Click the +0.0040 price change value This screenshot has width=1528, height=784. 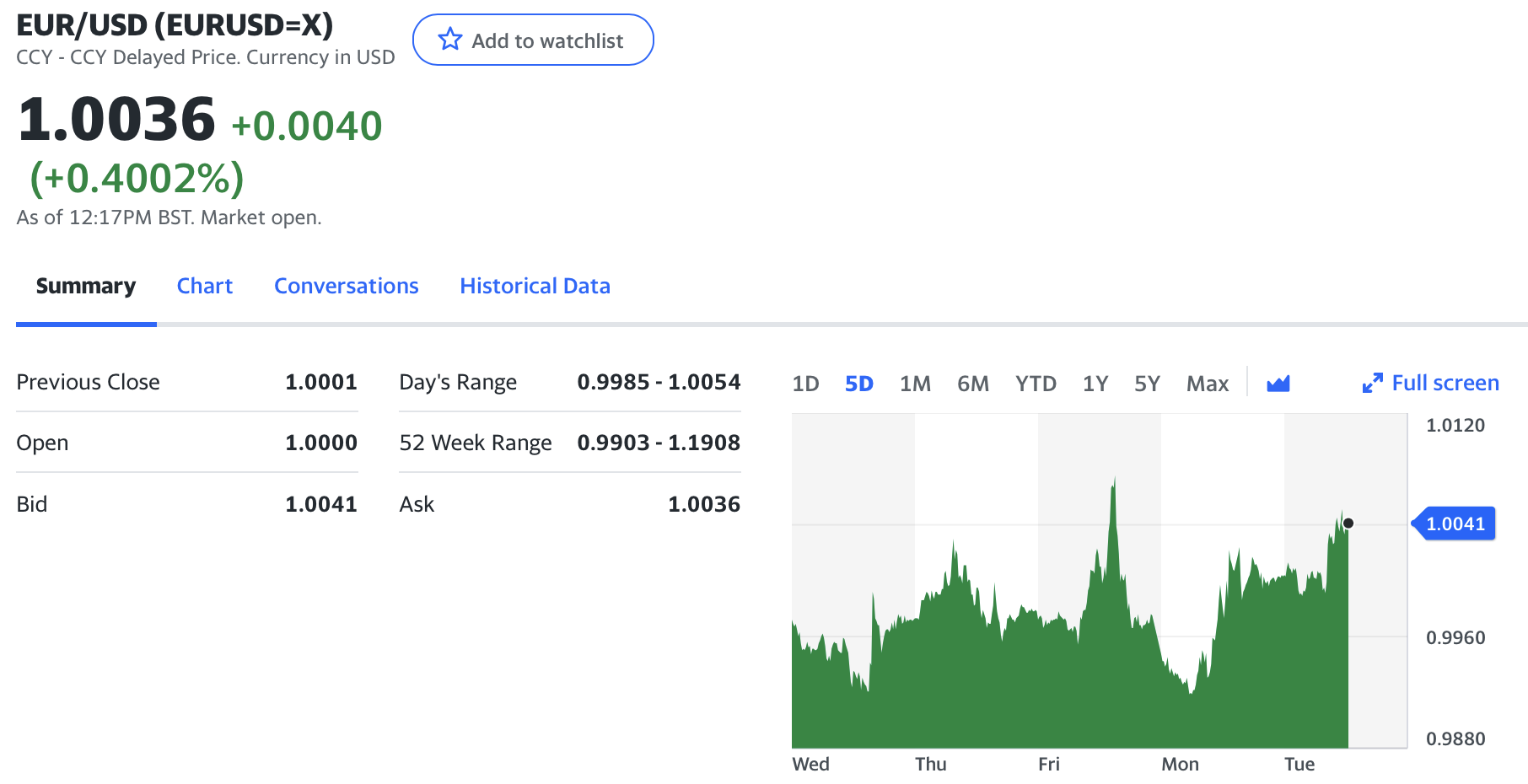[x=307, y=126]
